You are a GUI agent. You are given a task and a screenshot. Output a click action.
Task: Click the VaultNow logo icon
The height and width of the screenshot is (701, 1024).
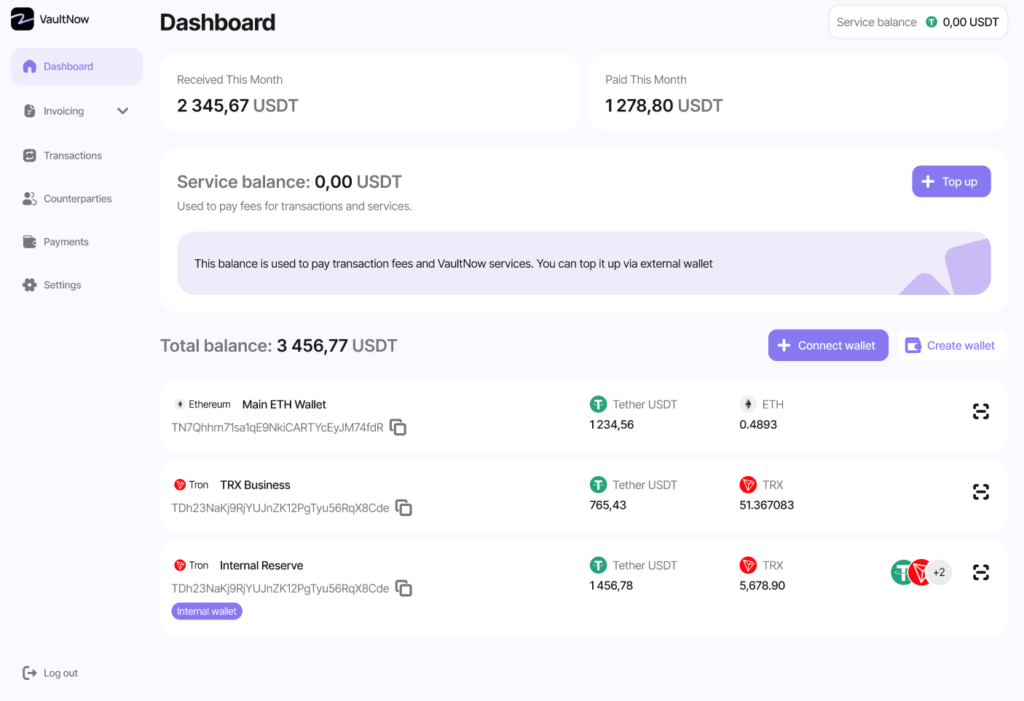tap(22, 19)
